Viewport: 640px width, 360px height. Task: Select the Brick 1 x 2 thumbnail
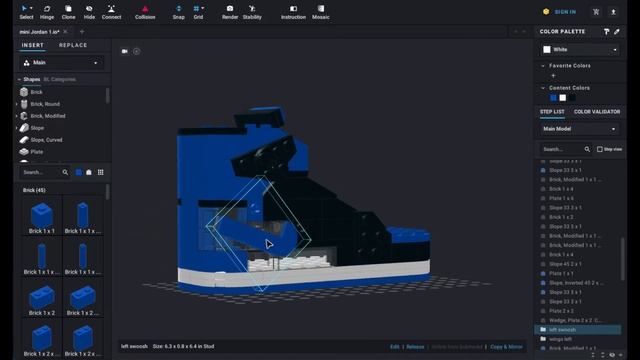42,297
